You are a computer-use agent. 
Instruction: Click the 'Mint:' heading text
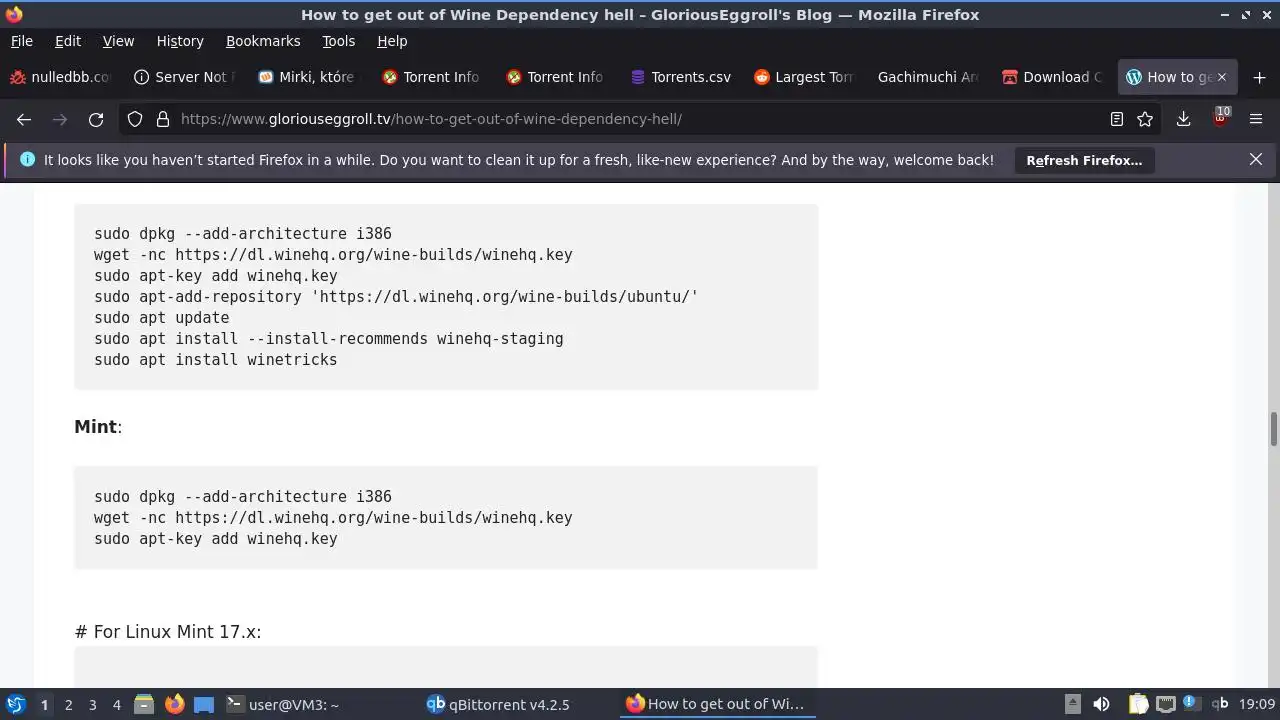pyautogui.click(x=98, y=427)
